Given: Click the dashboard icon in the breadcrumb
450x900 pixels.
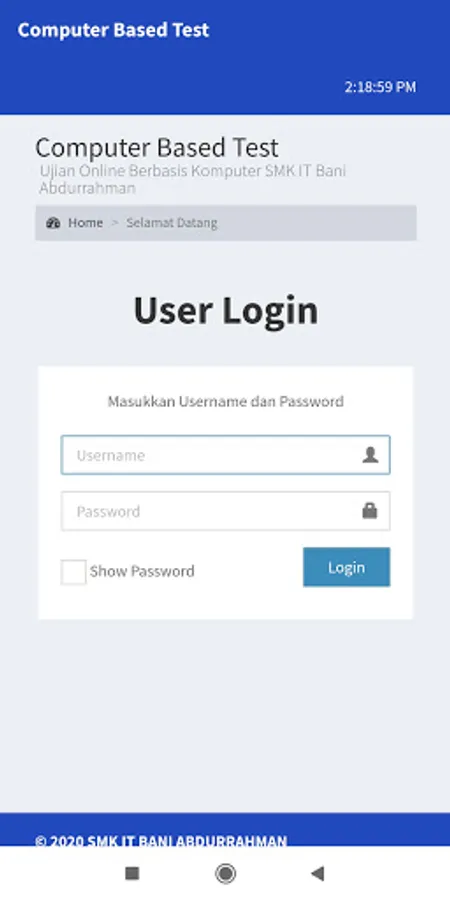Looking at the screenshot, I should click(53, 223).
